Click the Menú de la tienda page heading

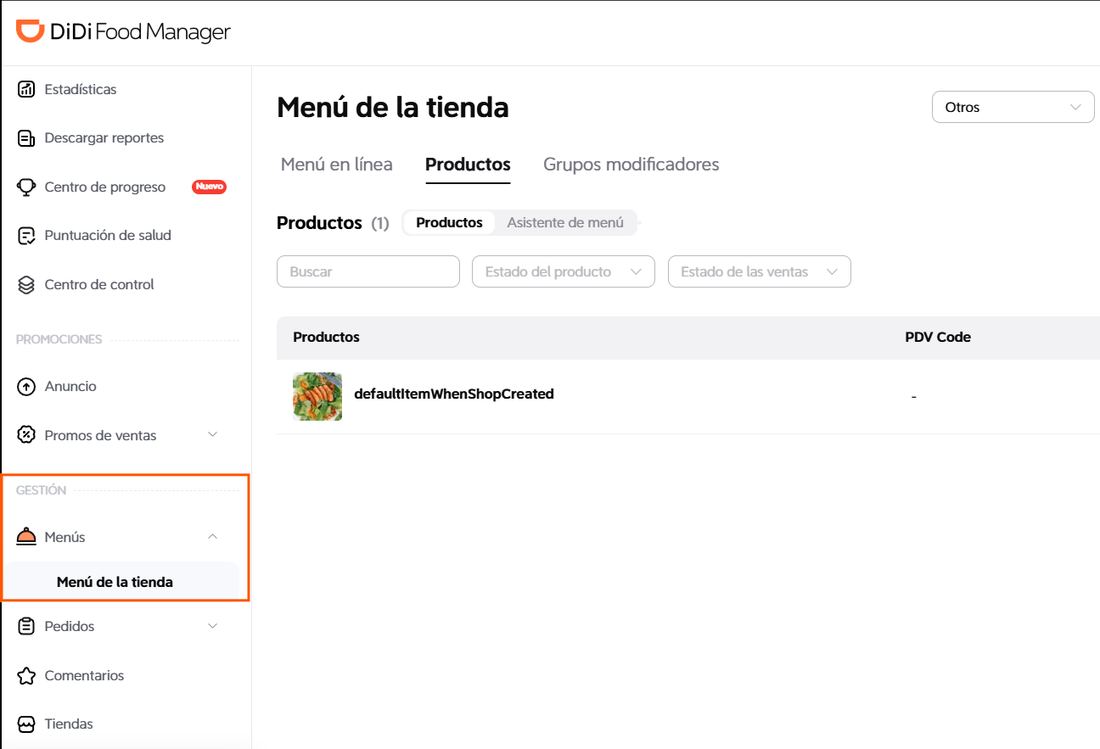pyautogui.click(x=393, y=107)
